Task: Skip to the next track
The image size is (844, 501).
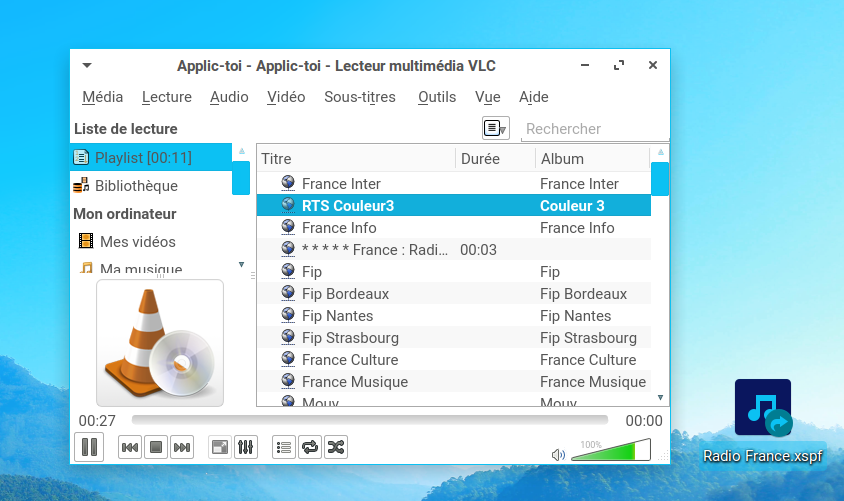Action: point(181,447)
